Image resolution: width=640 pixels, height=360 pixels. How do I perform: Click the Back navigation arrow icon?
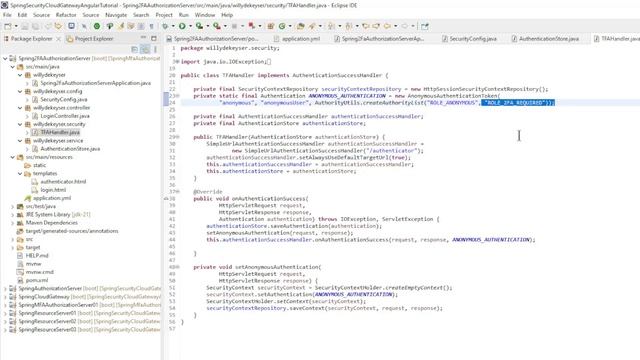tap(387, 26)
